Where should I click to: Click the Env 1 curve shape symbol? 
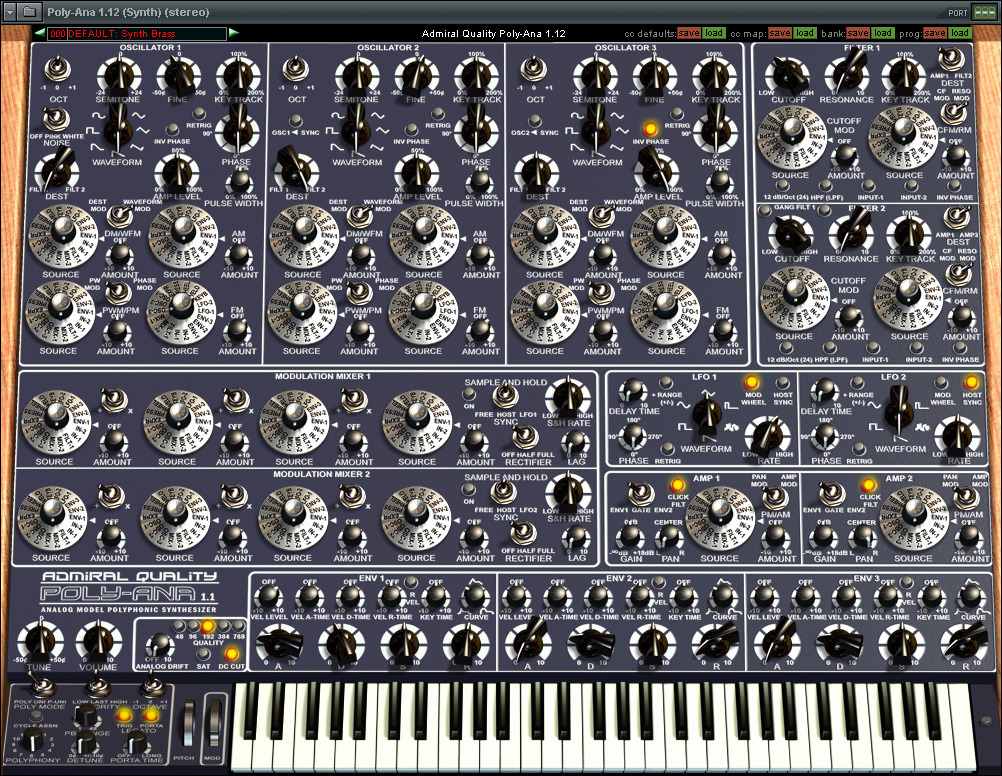[475, 582]
